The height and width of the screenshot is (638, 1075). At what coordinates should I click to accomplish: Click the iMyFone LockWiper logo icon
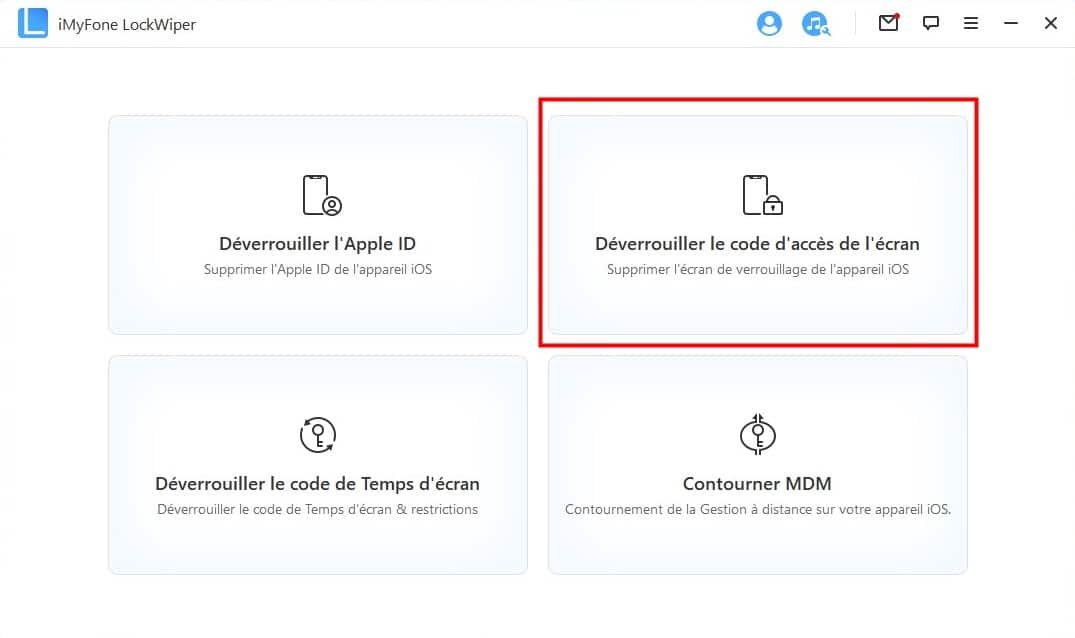[x=32, y=24]
